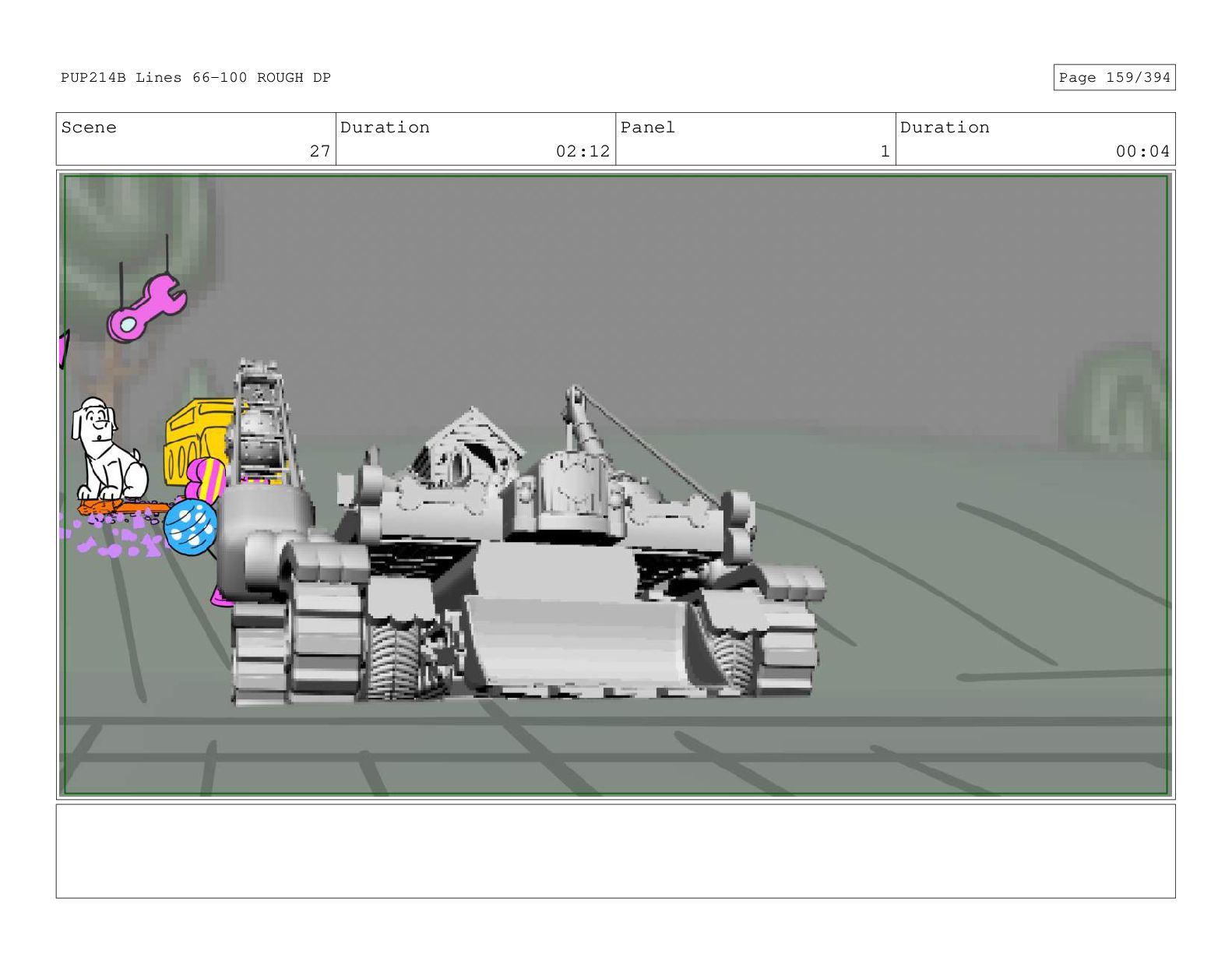Click the Page 159/394 box
The height and width of the screenshot is (954, 1232).
coord(1114,77)
